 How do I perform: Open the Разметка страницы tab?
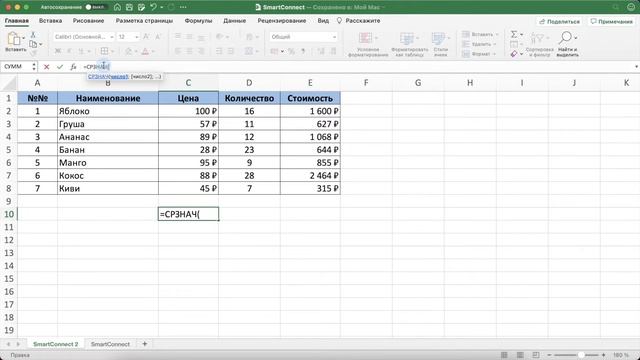[x=144, y=20]
